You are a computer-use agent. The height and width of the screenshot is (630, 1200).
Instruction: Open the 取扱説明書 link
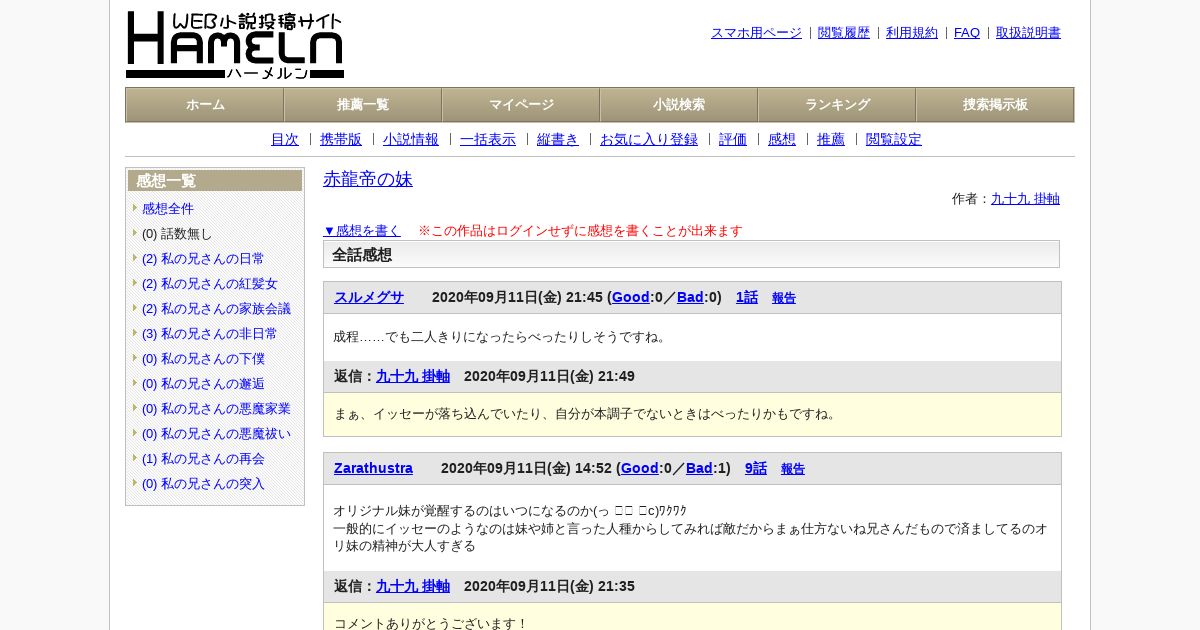pyautogui.click(x=1028, y=32)
